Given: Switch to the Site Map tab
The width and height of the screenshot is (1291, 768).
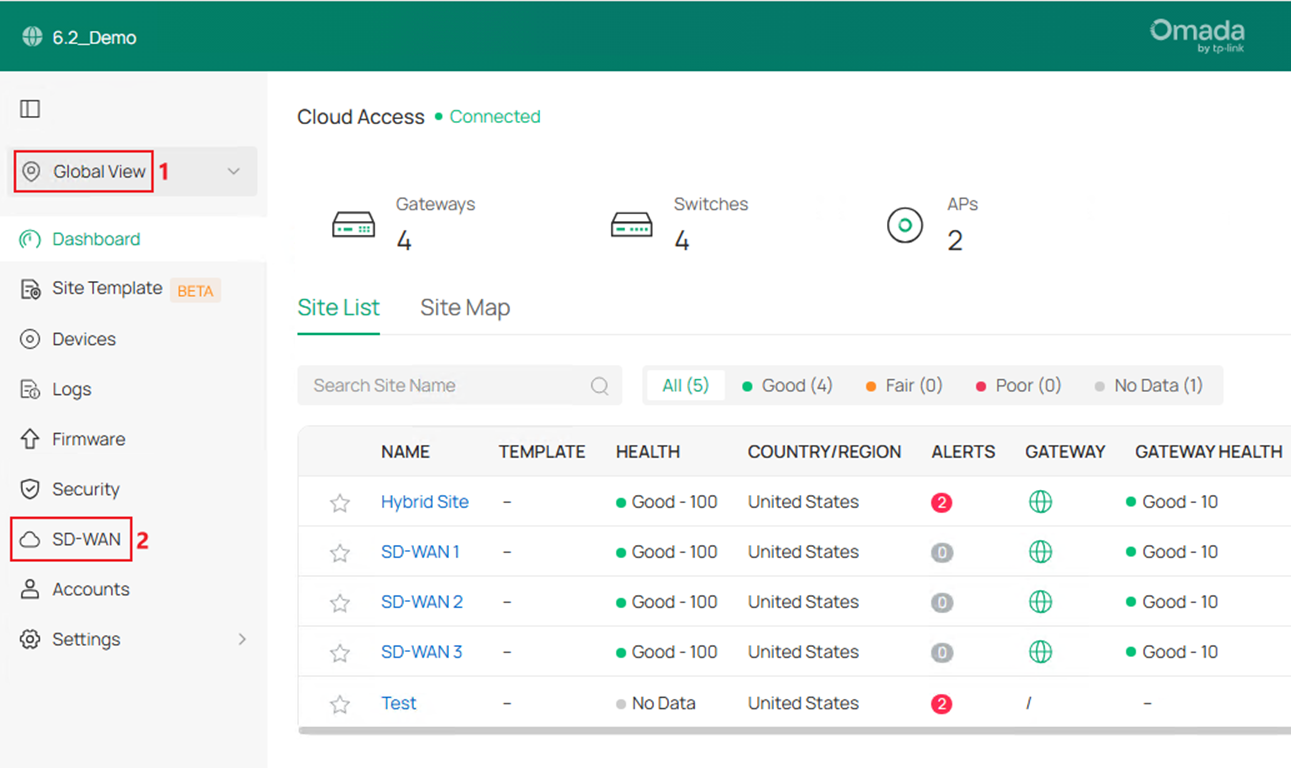Looking at the screenshot, I should coord(465,307).
